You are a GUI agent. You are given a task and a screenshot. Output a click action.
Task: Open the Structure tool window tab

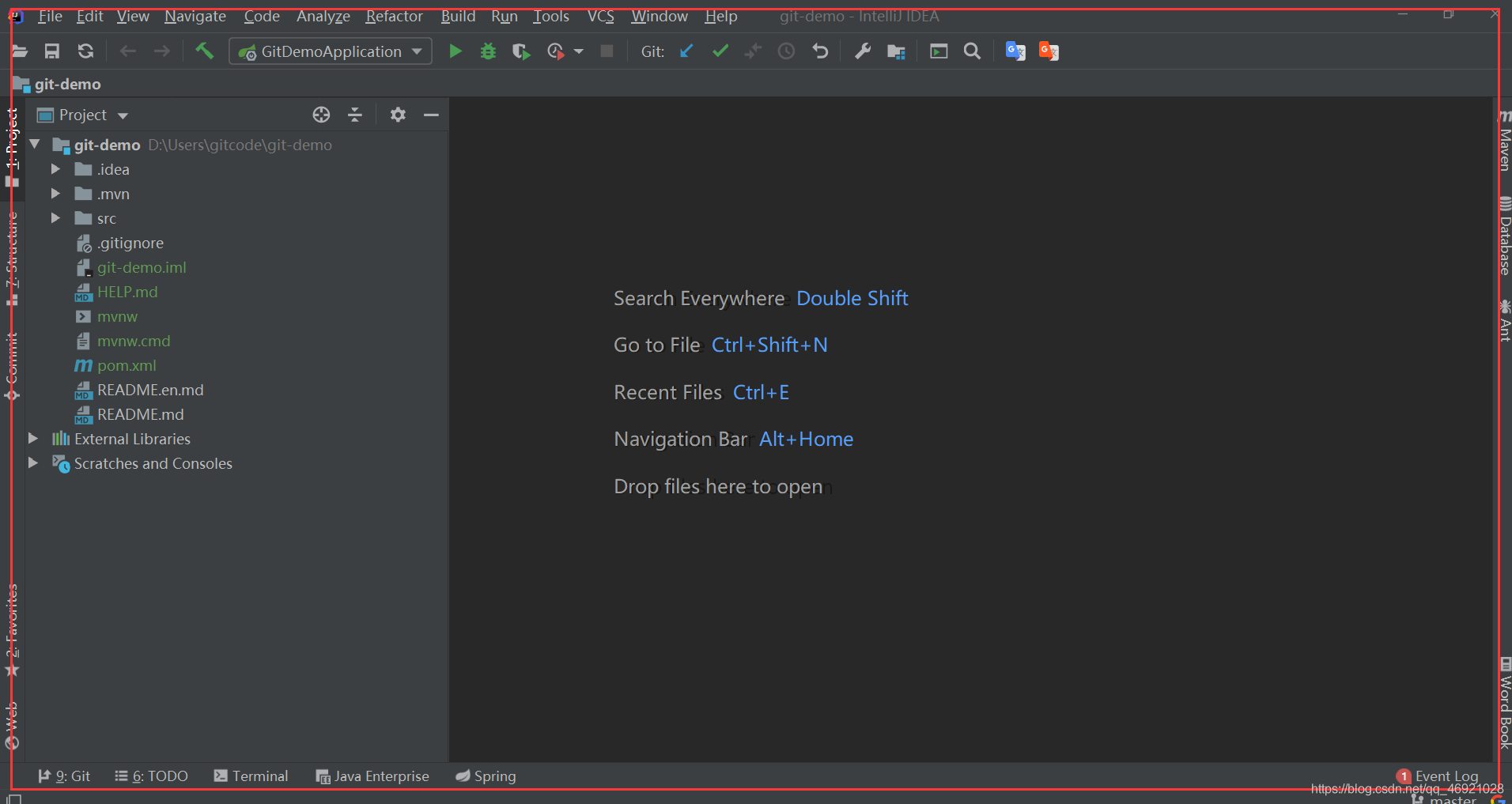click(12, 259)
